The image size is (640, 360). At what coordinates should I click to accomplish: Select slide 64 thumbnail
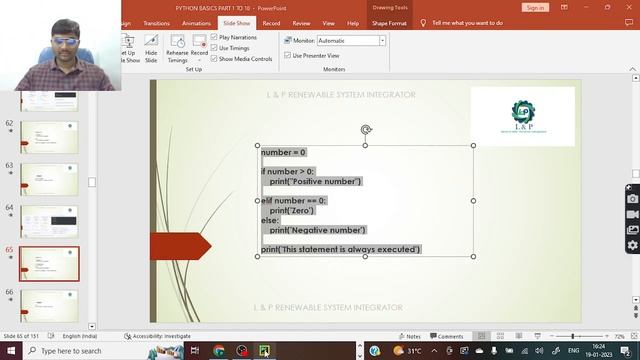click(49, 222)
